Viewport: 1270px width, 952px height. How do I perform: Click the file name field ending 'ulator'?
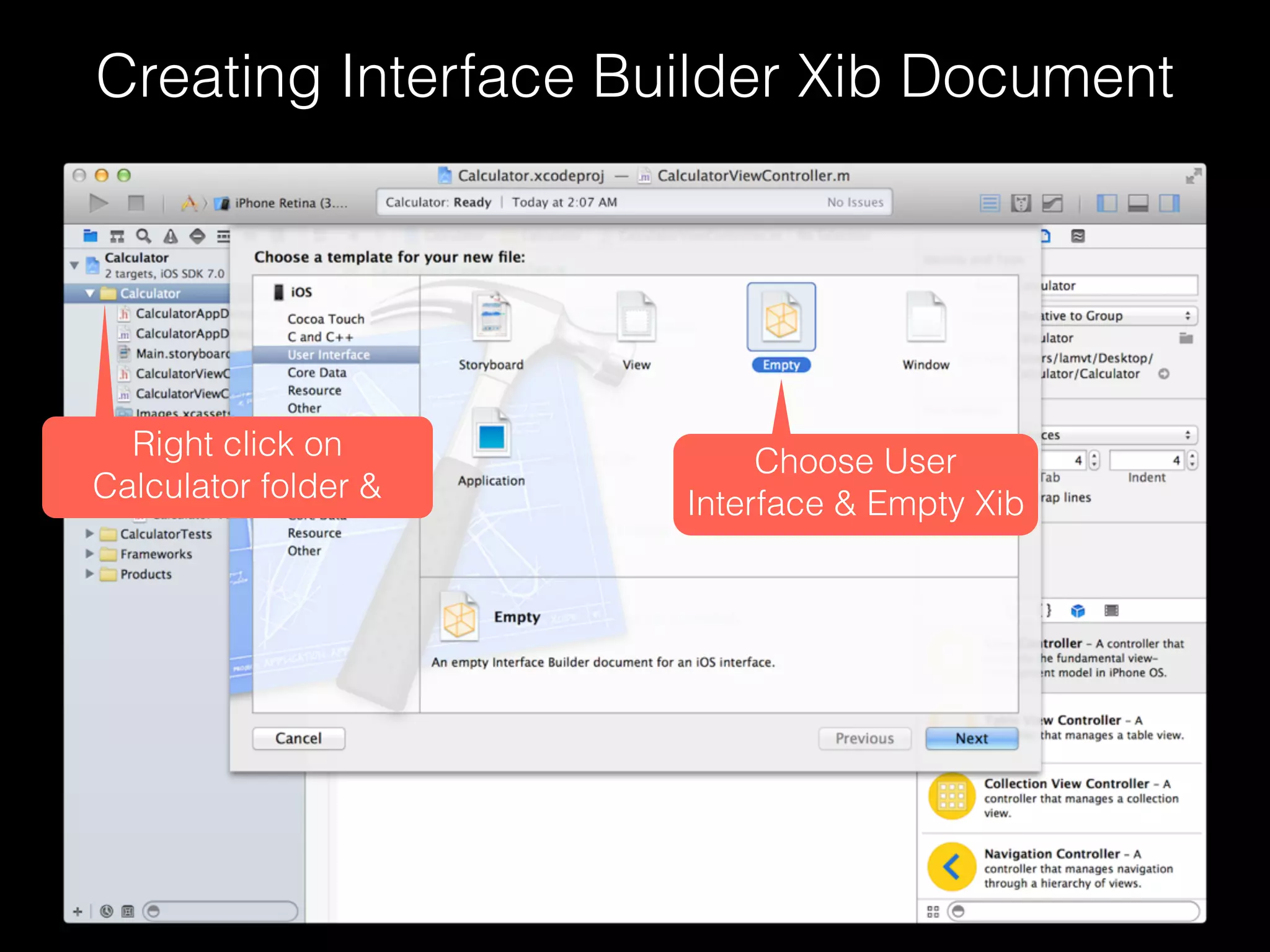(x=1118, y=286)
